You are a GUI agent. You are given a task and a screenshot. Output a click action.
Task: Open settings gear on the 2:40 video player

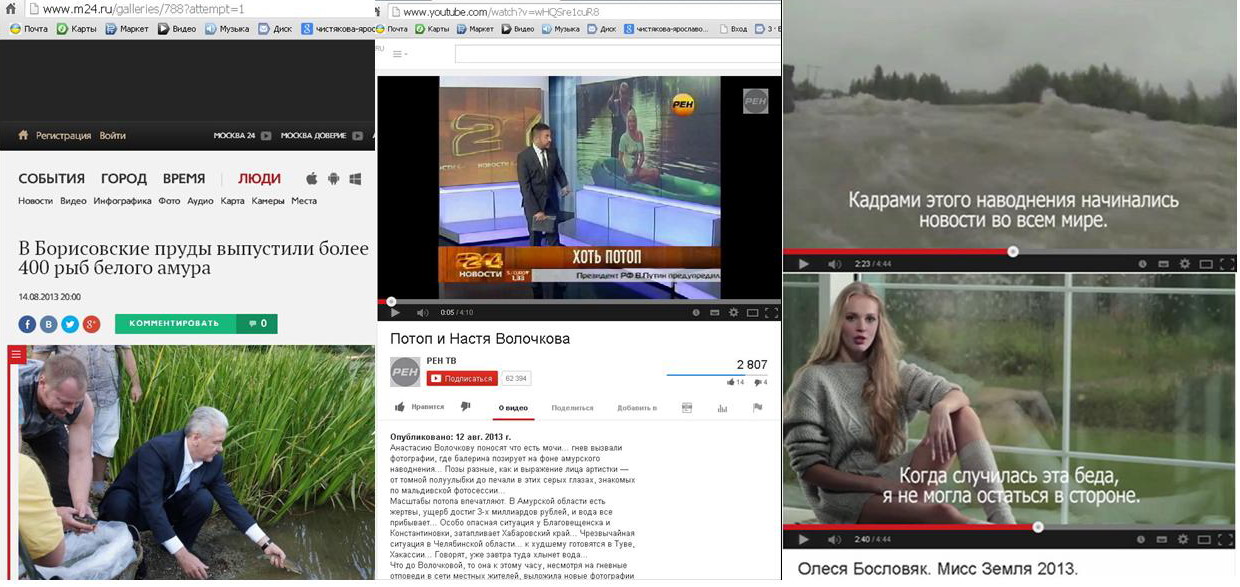click(1185, 540)
